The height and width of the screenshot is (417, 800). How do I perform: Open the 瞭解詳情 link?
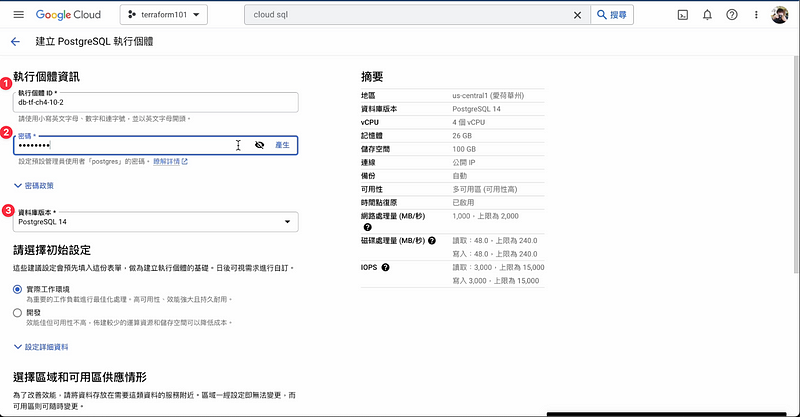170,161
